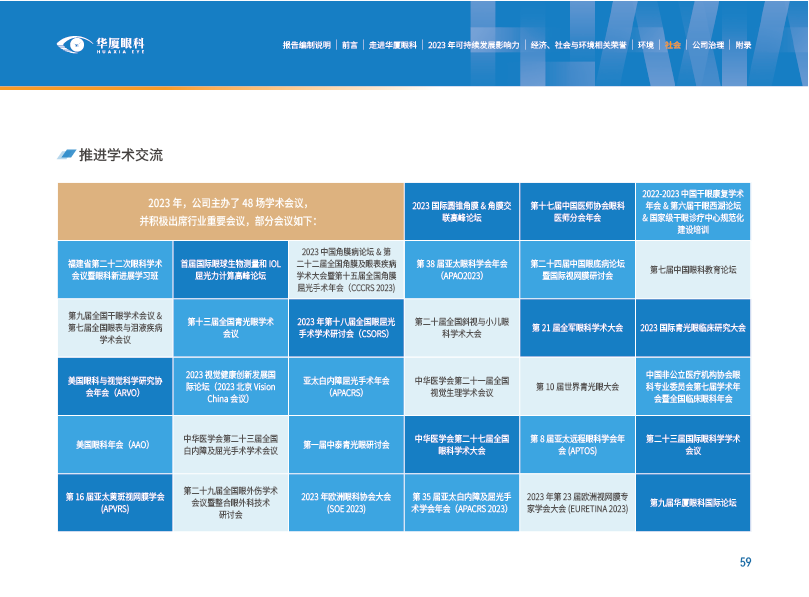Click the 推进学术交流 section heading

[x=120, y=155]
